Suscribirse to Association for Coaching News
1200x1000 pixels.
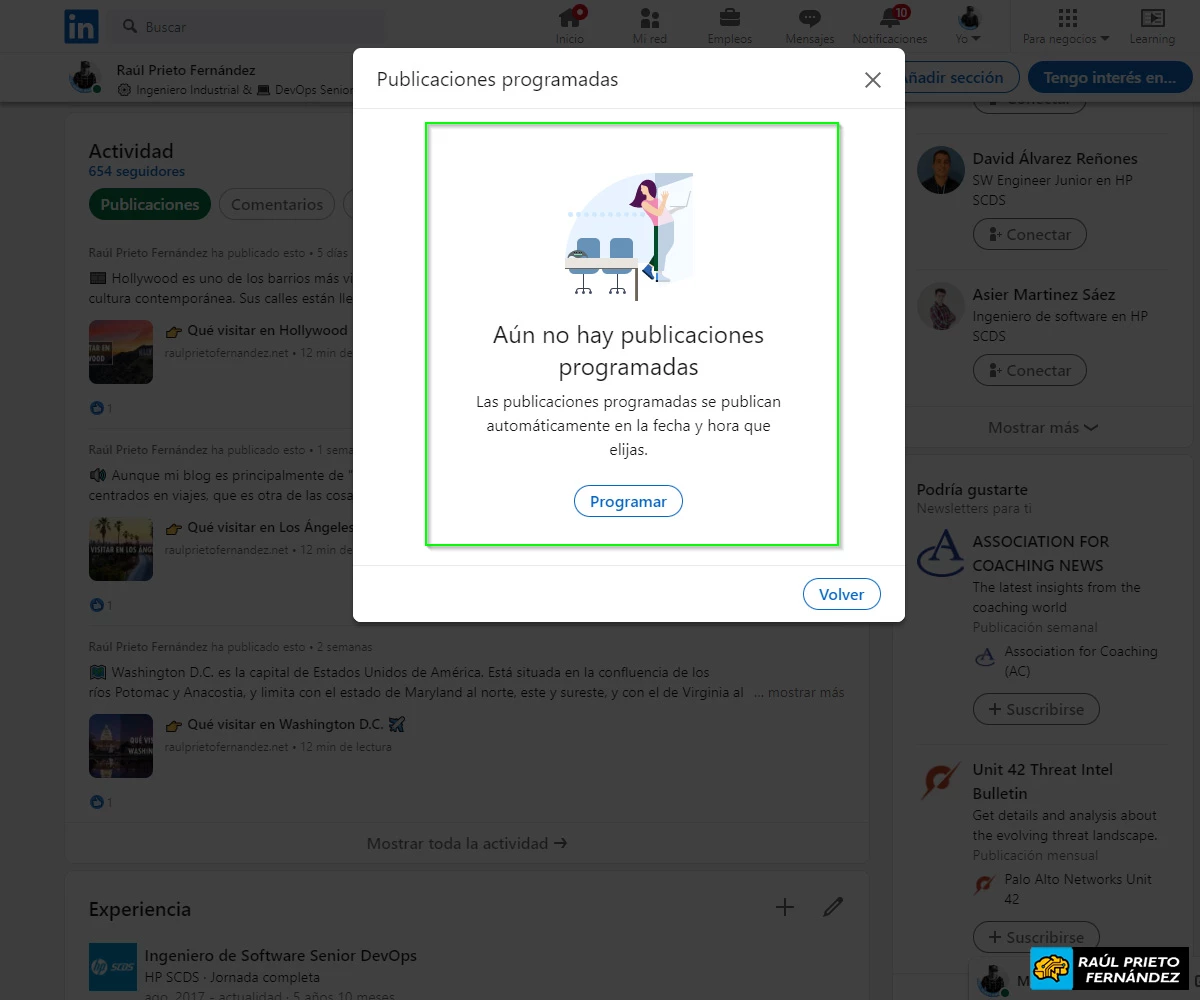coord(1036,709)
